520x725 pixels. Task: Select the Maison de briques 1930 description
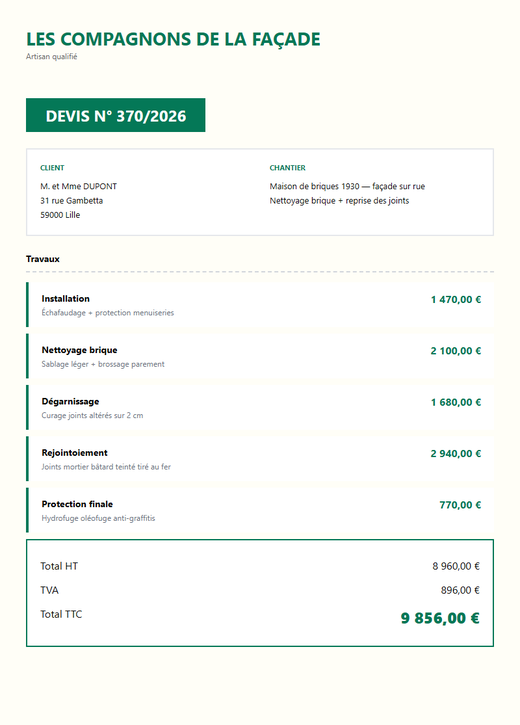347,186
